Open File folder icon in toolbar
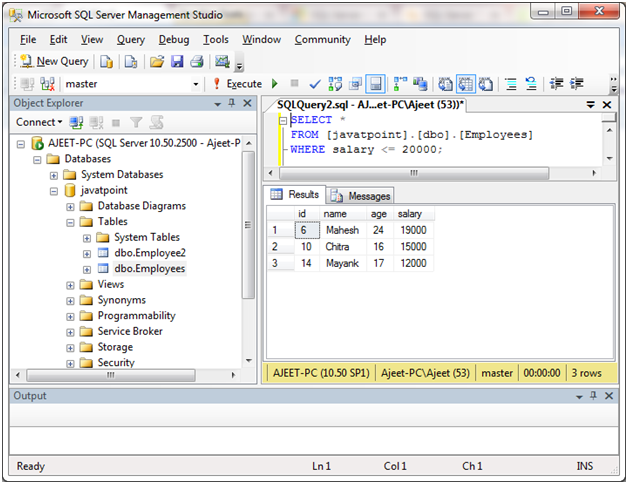This screenshot has height=484, width=628. pyautogui.click(x=157, y=61)
